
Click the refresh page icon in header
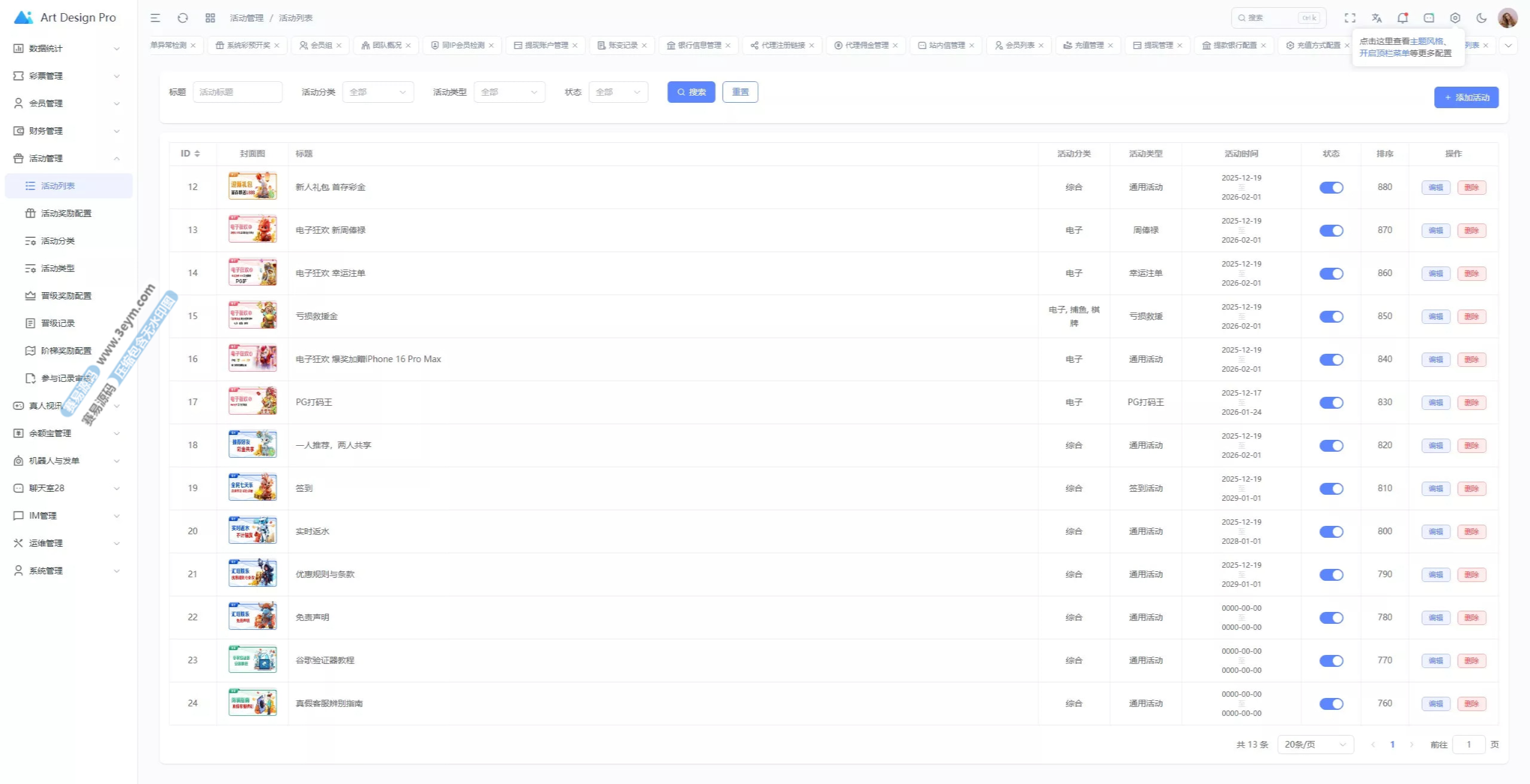point(183,18)
